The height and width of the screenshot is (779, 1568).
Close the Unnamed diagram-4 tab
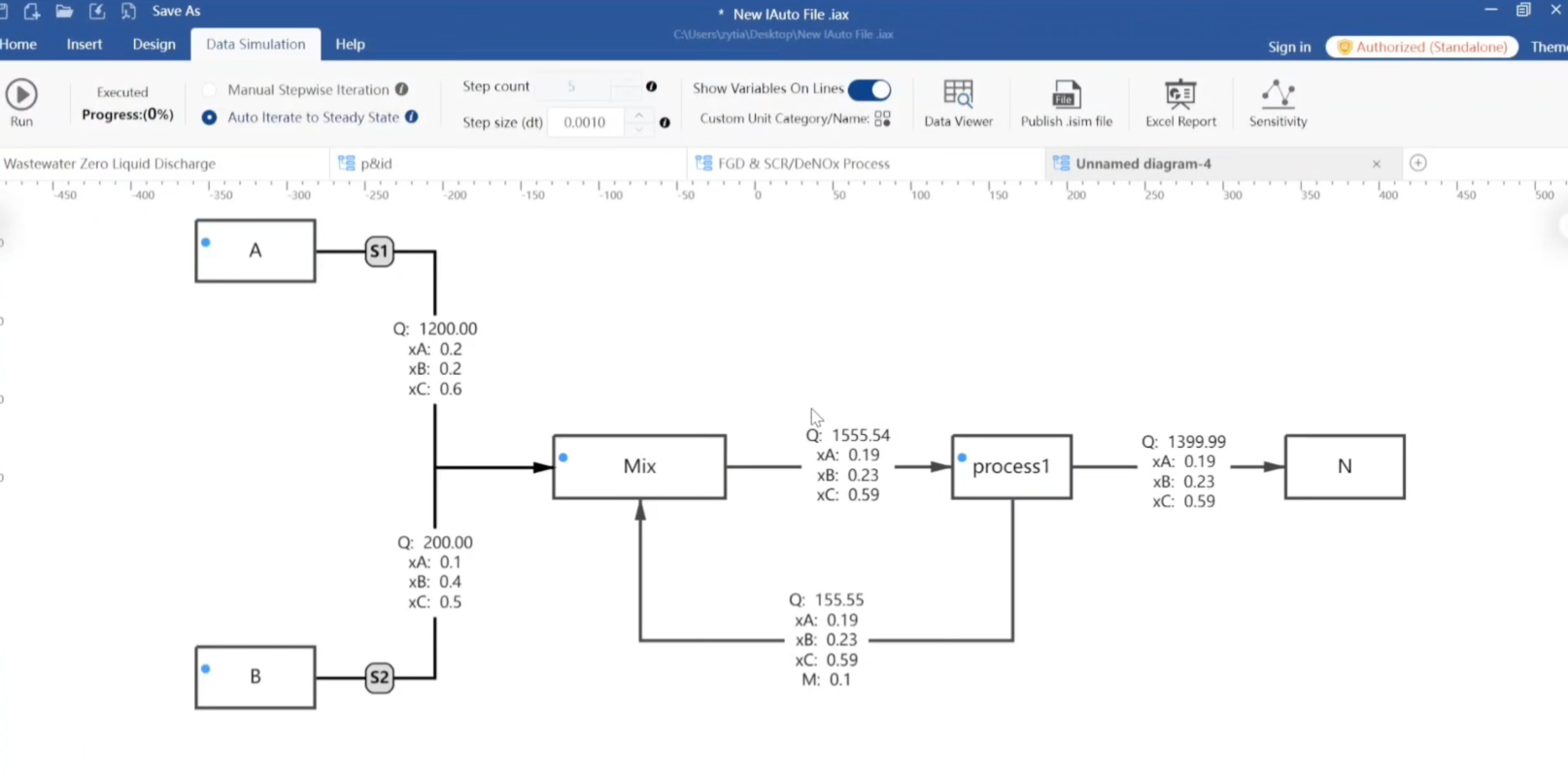point(1376,164)
